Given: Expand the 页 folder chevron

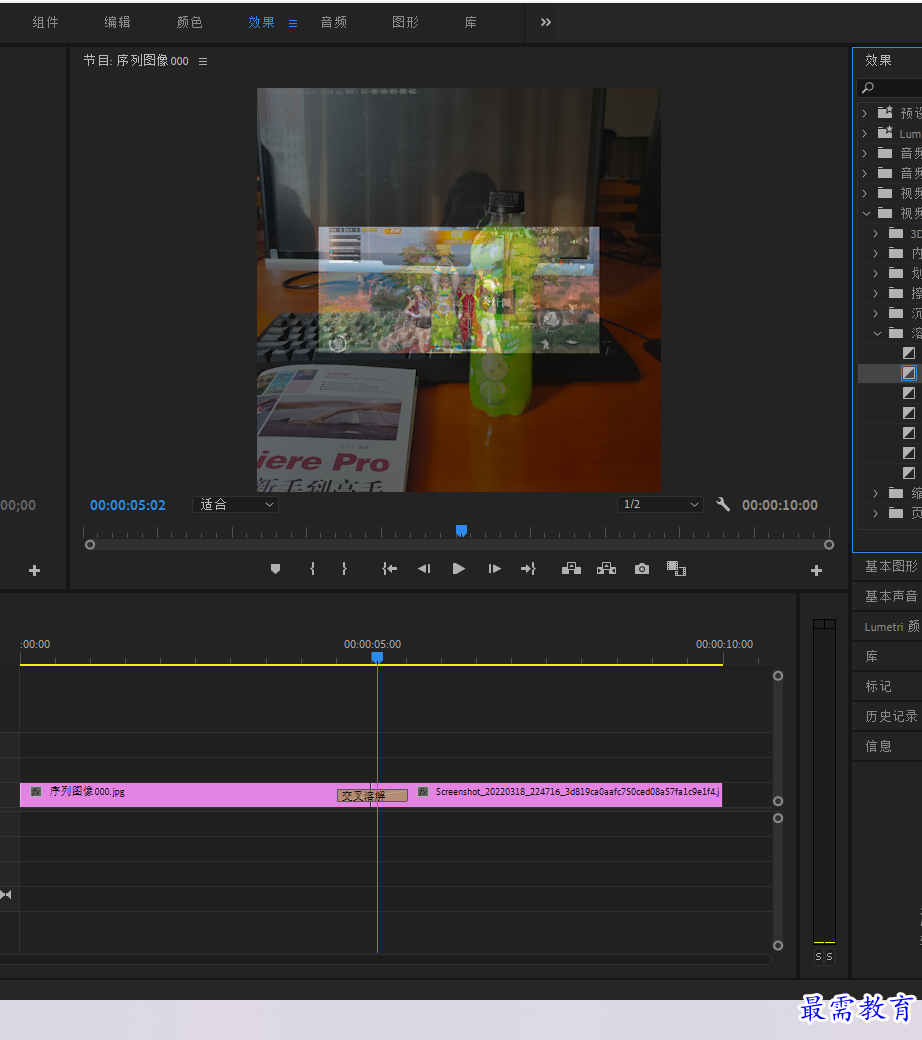Looking at the screenshot, I should coord(876,513).
